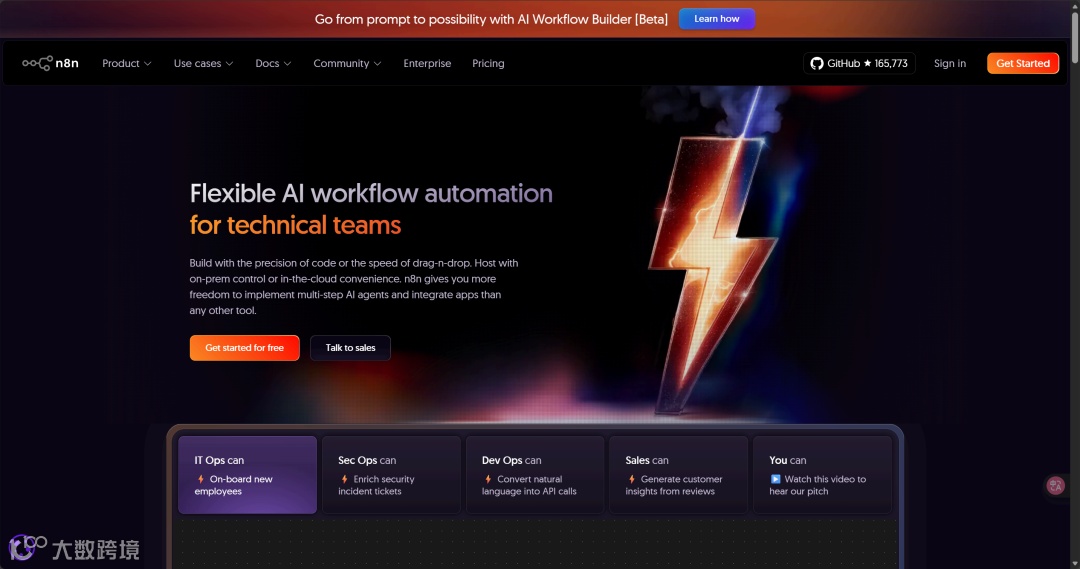The width and height of the screenshot is (1080, 569).
Task: Open the GitHub star count link
Action: tap(859, 63)
